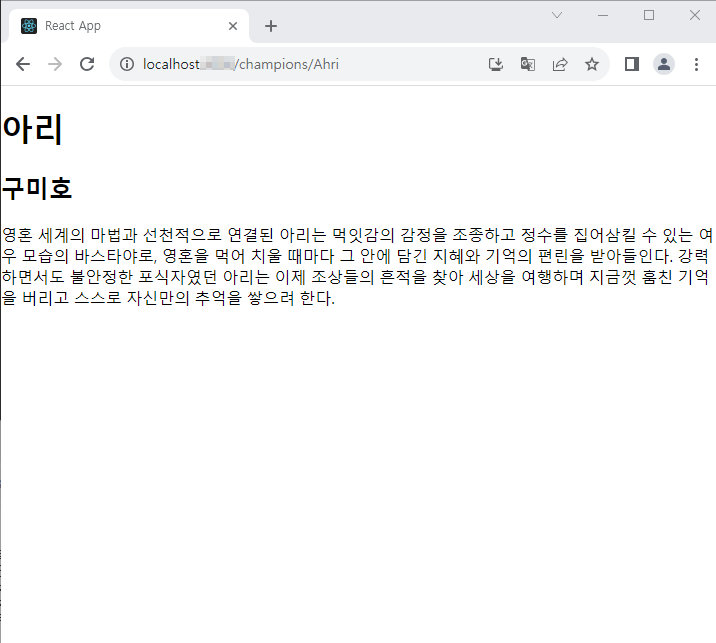Click the subheading '구미호'

37,188
